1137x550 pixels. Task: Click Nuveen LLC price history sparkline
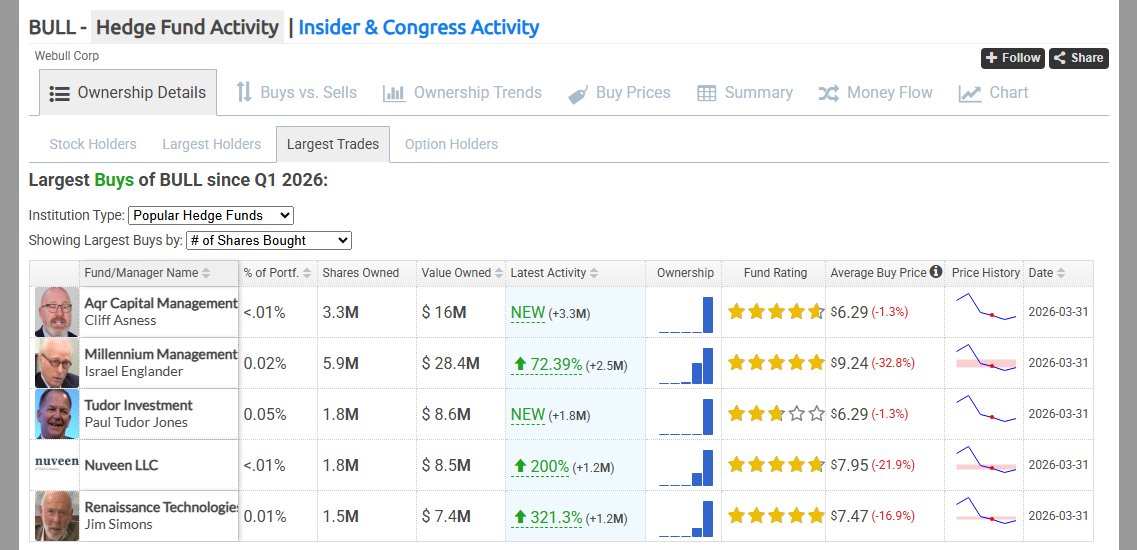tap(986, 459)
